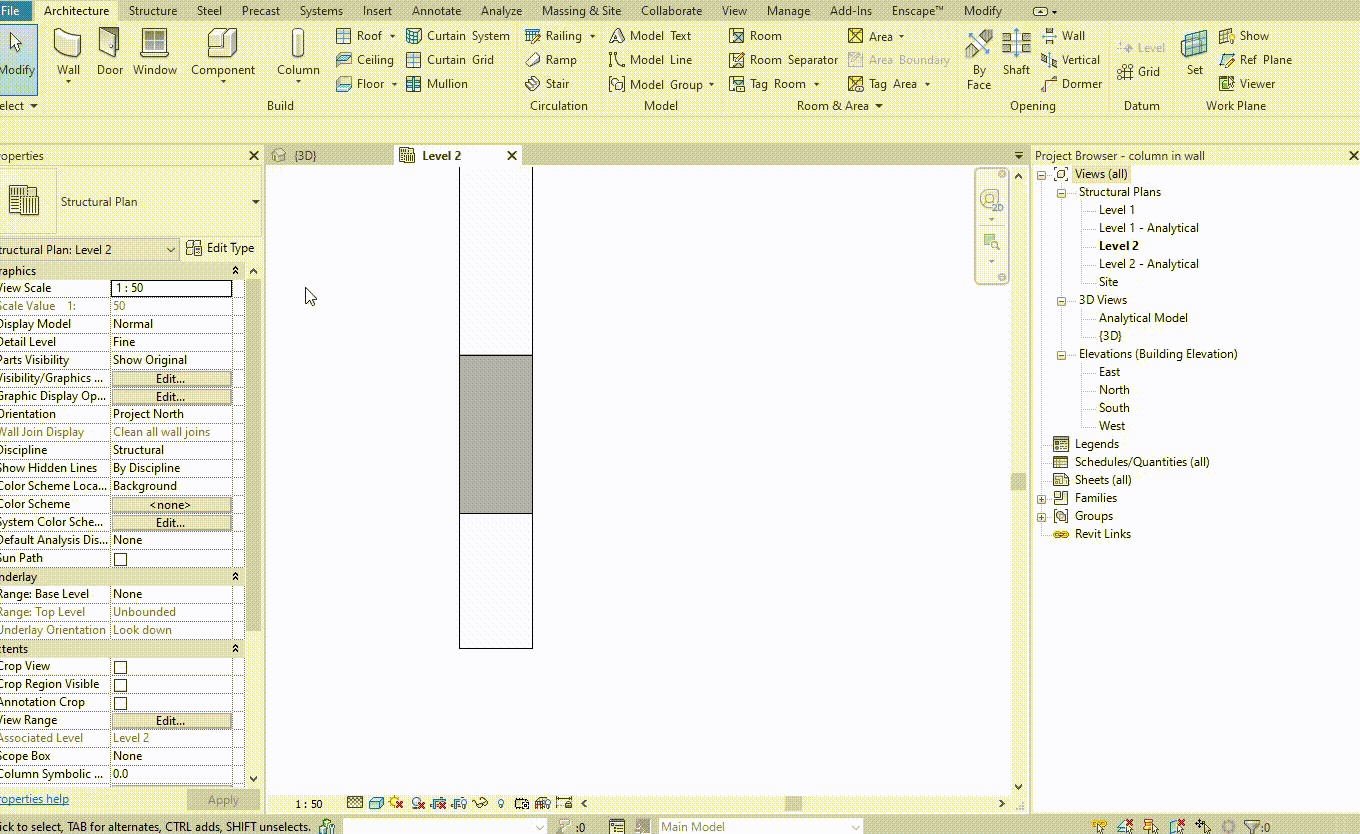Open the Floor tool dropdown arrow
This screenshot has height=834, width=1360.
tap(394, 84)
